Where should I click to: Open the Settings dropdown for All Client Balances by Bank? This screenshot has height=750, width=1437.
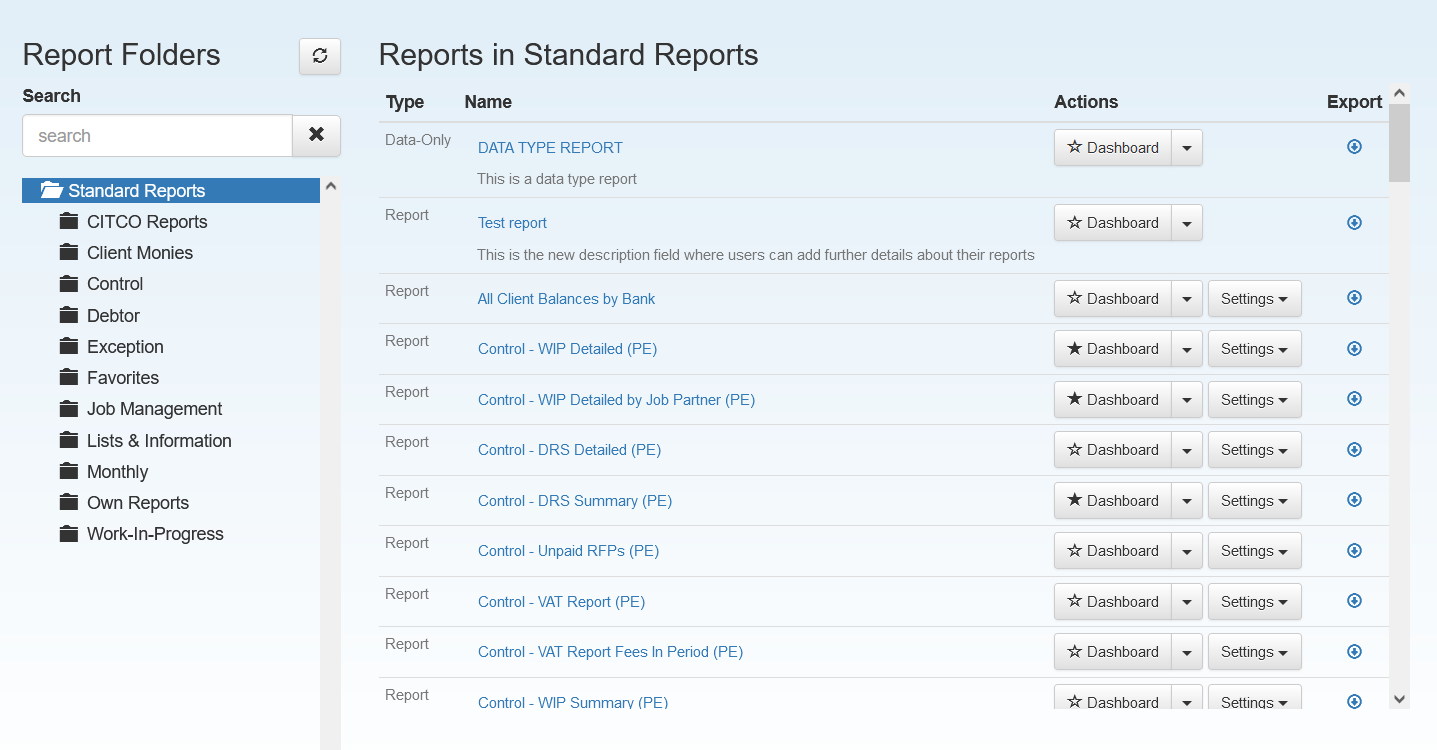pos(1254,297)
